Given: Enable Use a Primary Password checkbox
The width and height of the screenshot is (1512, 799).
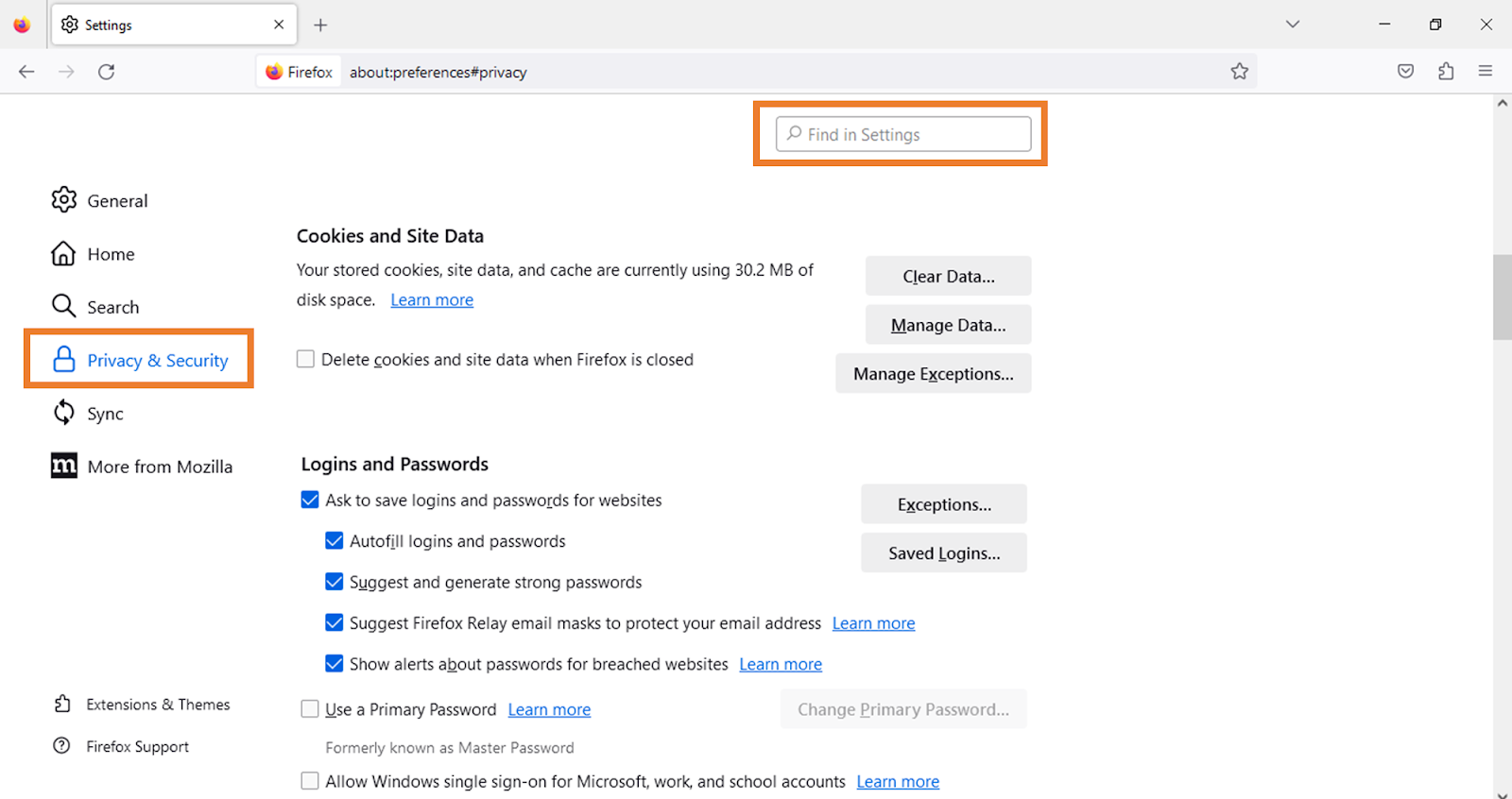Looking at the screenshot, I should (310, 709).
